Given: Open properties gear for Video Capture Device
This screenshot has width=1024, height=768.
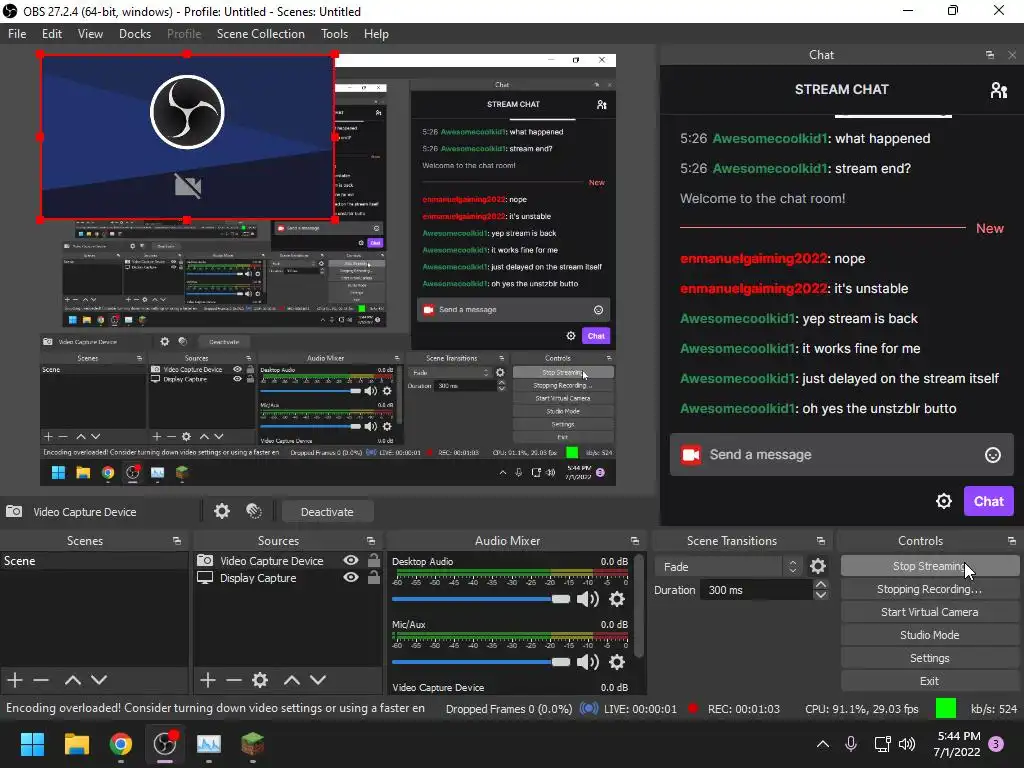Looking at the screenshot, I should [x=222, y=511].
